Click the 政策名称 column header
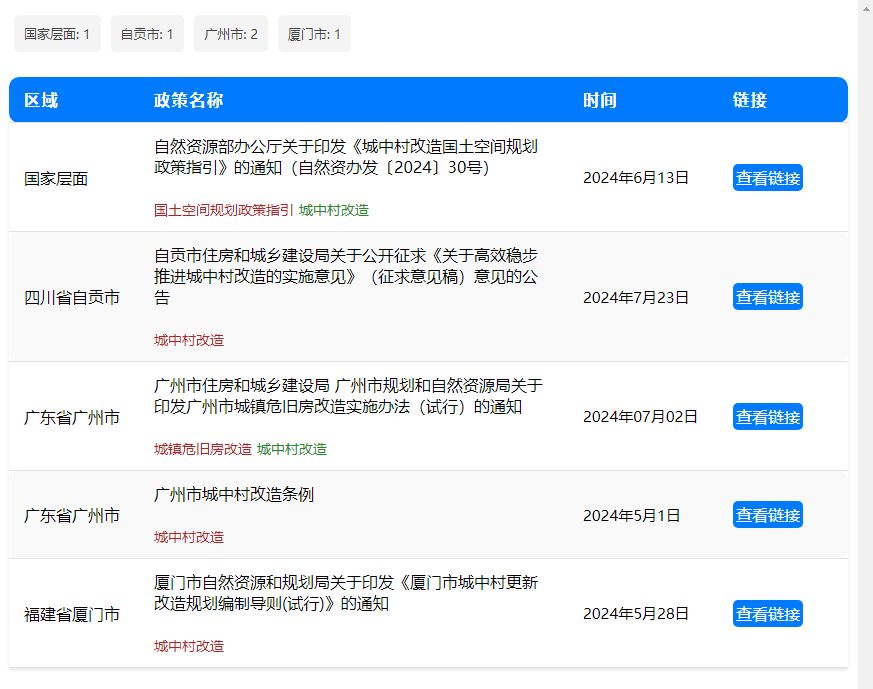Screen dimensions: 873x689 188,100
